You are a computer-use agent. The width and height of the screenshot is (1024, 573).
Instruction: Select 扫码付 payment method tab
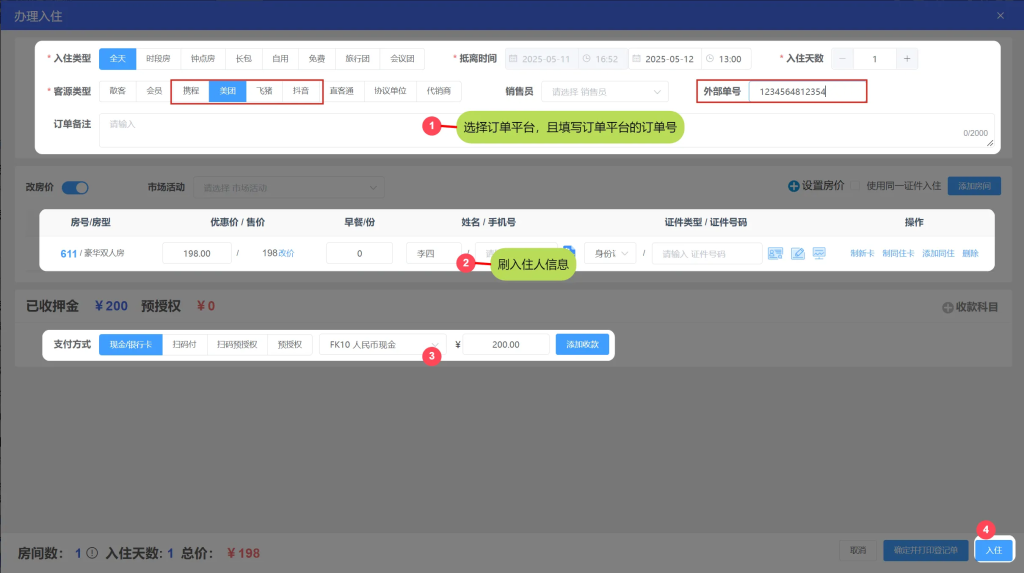tap(183, 344)
